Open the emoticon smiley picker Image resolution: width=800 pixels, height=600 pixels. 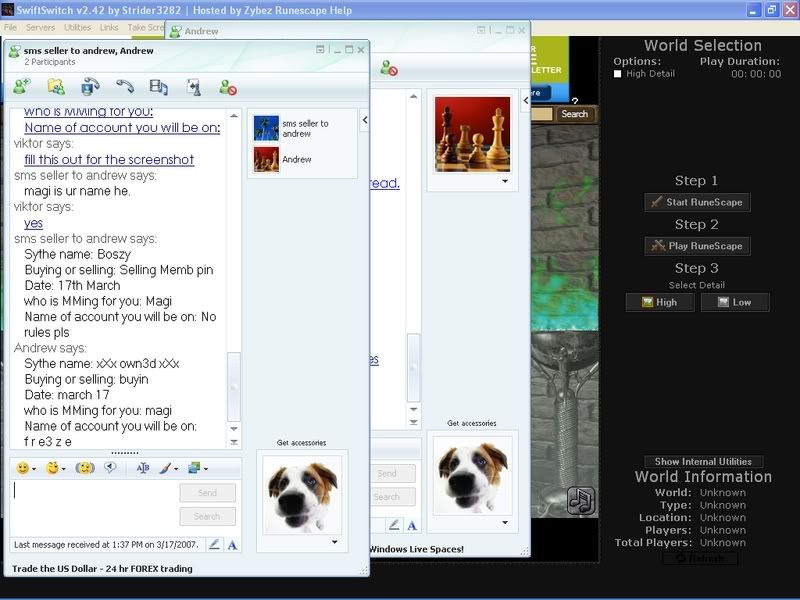pyautogui.click(x=22, y=468)
